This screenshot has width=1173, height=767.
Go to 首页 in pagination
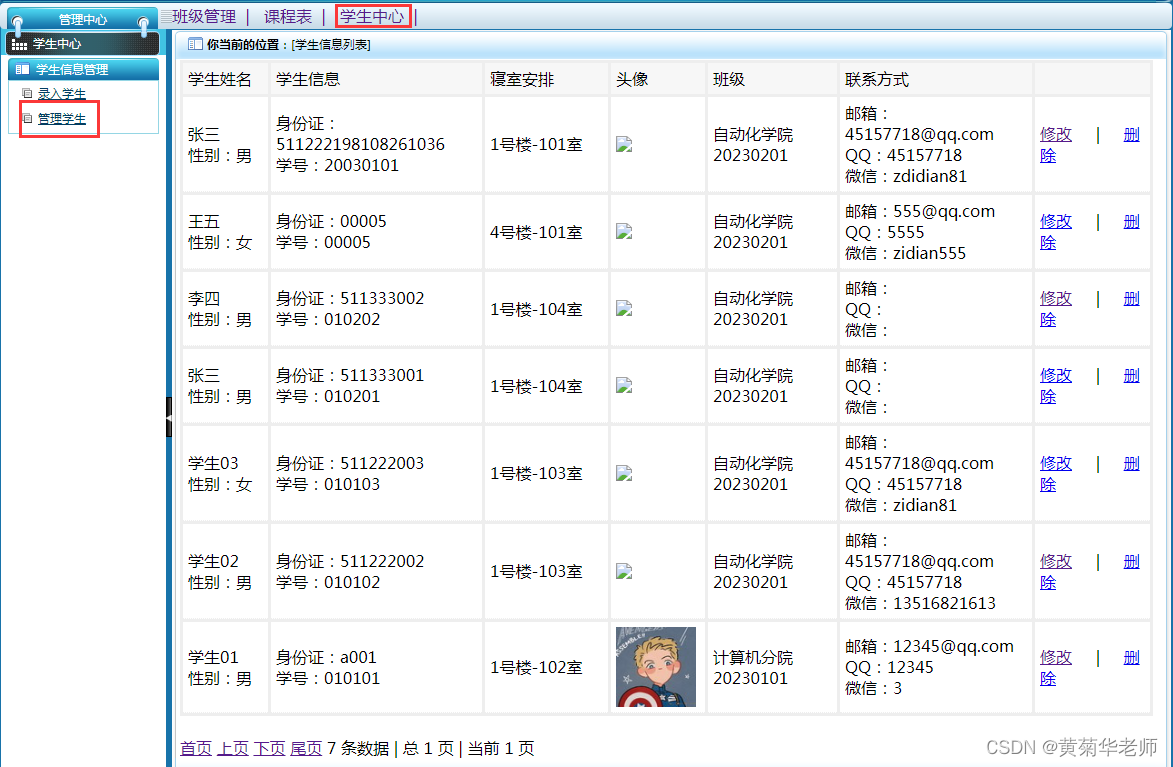(x=196, y=748)
